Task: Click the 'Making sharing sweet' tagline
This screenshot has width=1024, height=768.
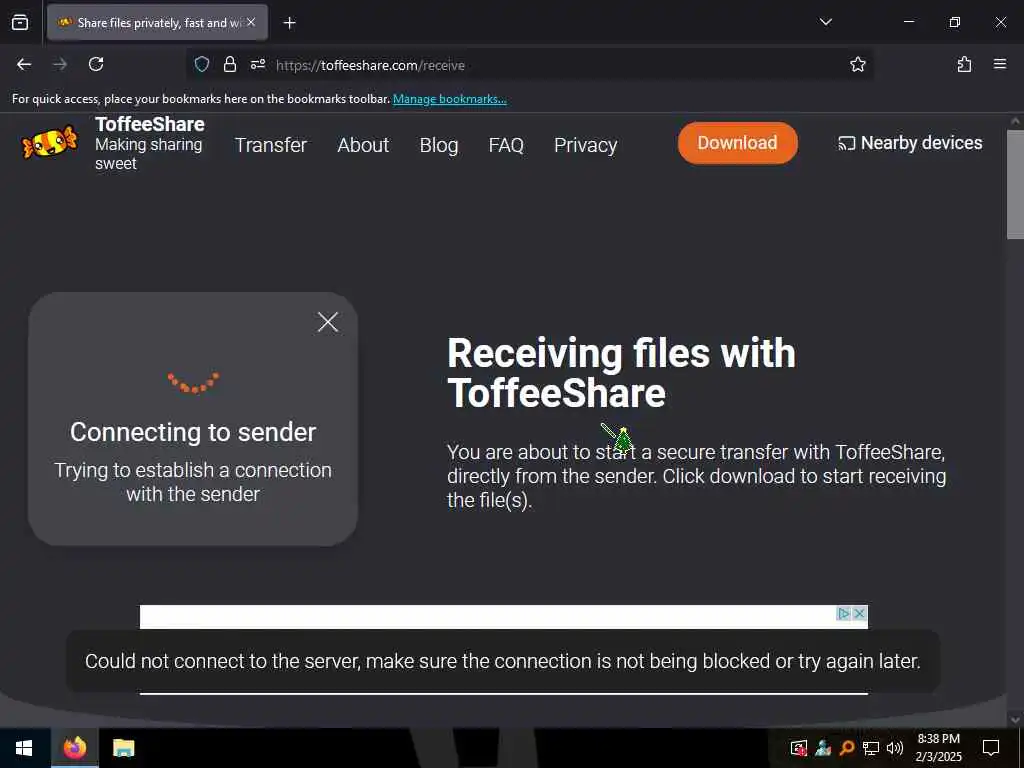Action: 149,153
